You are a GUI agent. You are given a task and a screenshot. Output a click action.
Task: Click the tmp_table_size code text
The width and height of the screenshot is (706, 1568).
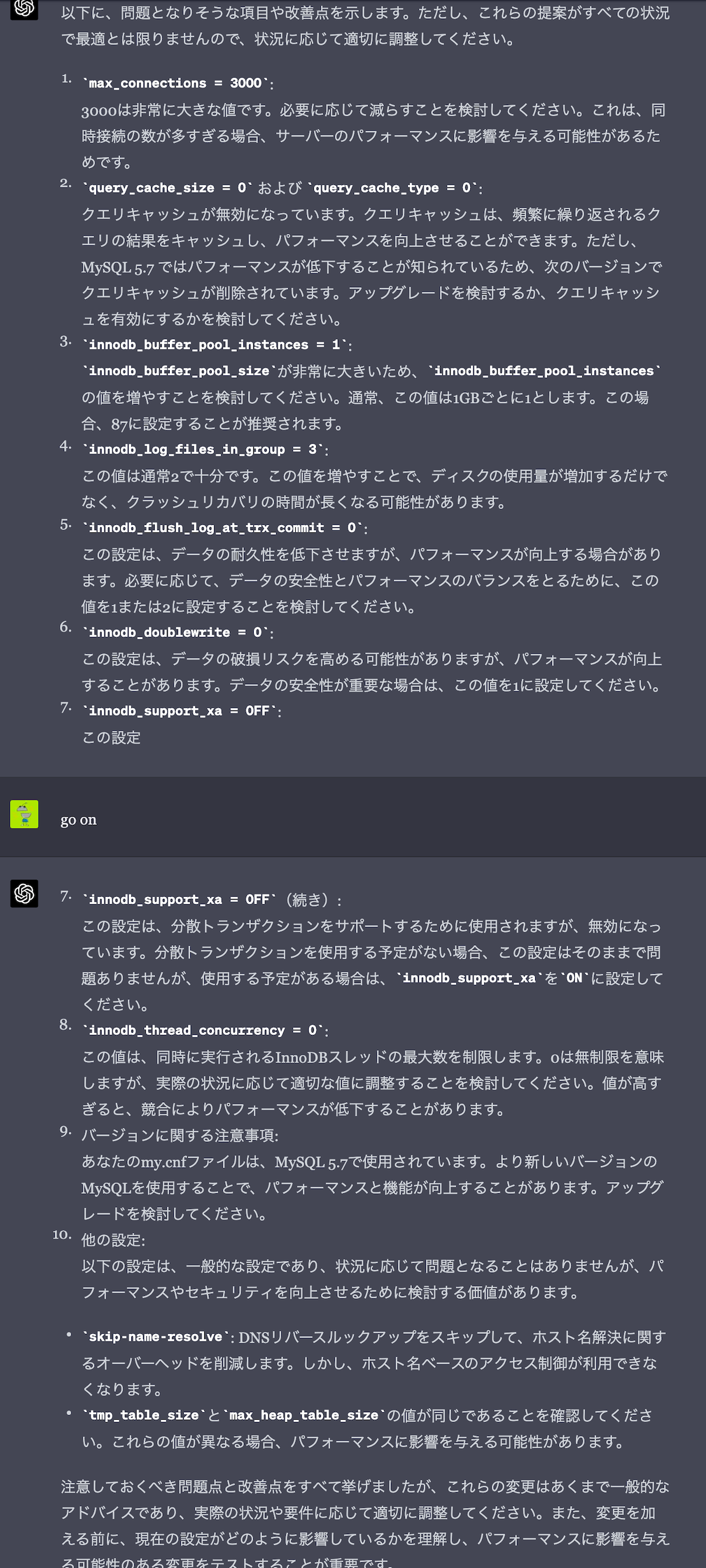(144, 1415)
